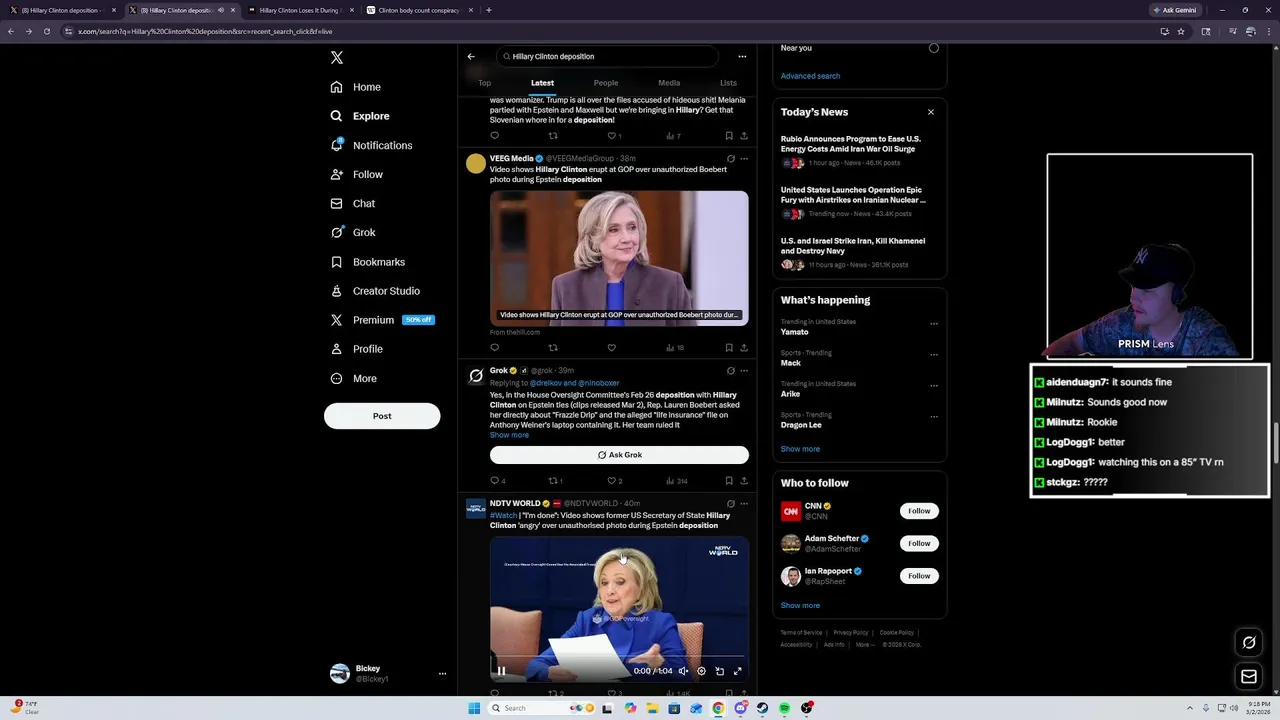
Task: Click Ask Gemini in Chrome toolbar
Action: pyautogui.click(x=1175, y=10)
